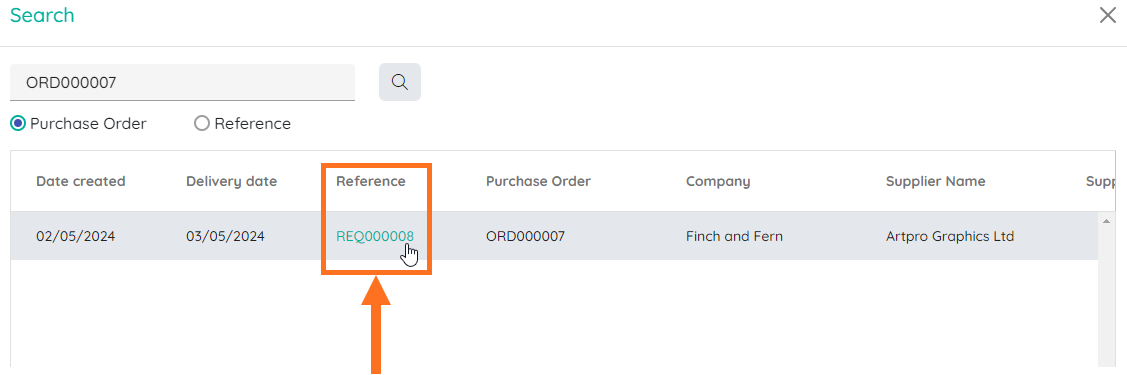Click the search text field containing ORD000007
Image resolution: width=1127 pixels, height=375 pixels.
(183, 83)
